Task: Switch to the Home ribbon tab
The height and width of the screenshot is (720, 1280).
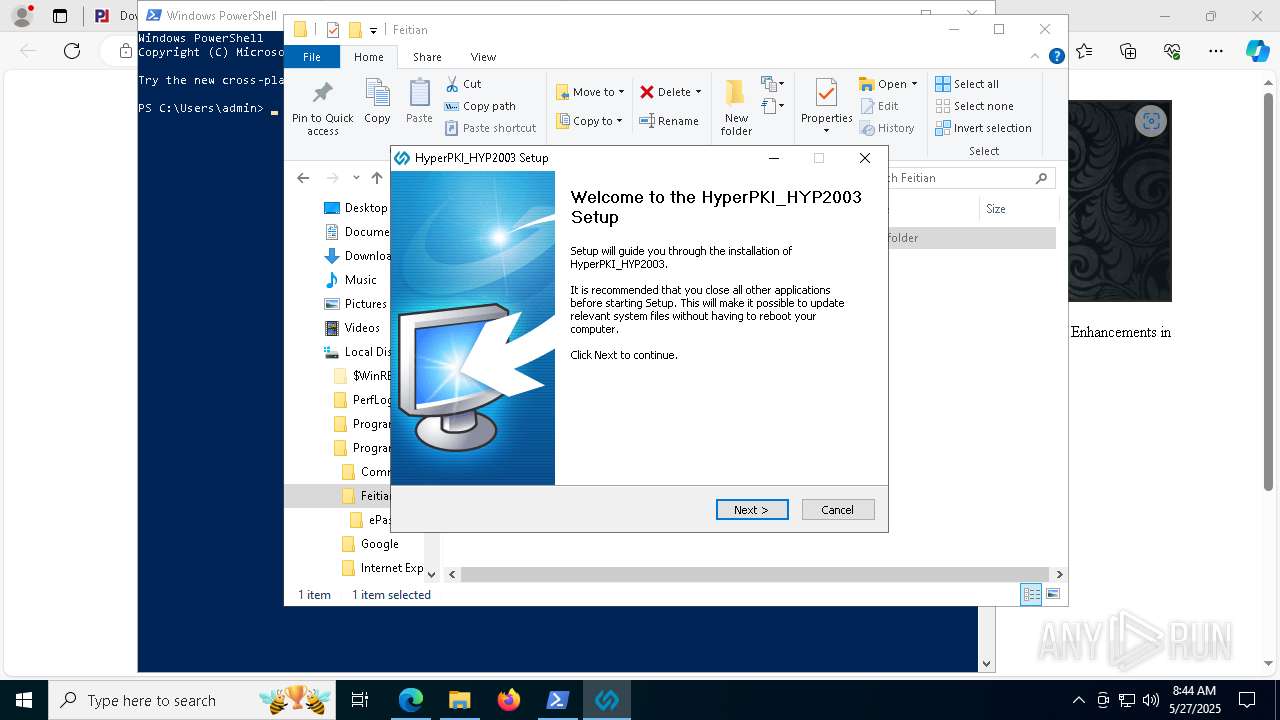Action: pos(368,57)
